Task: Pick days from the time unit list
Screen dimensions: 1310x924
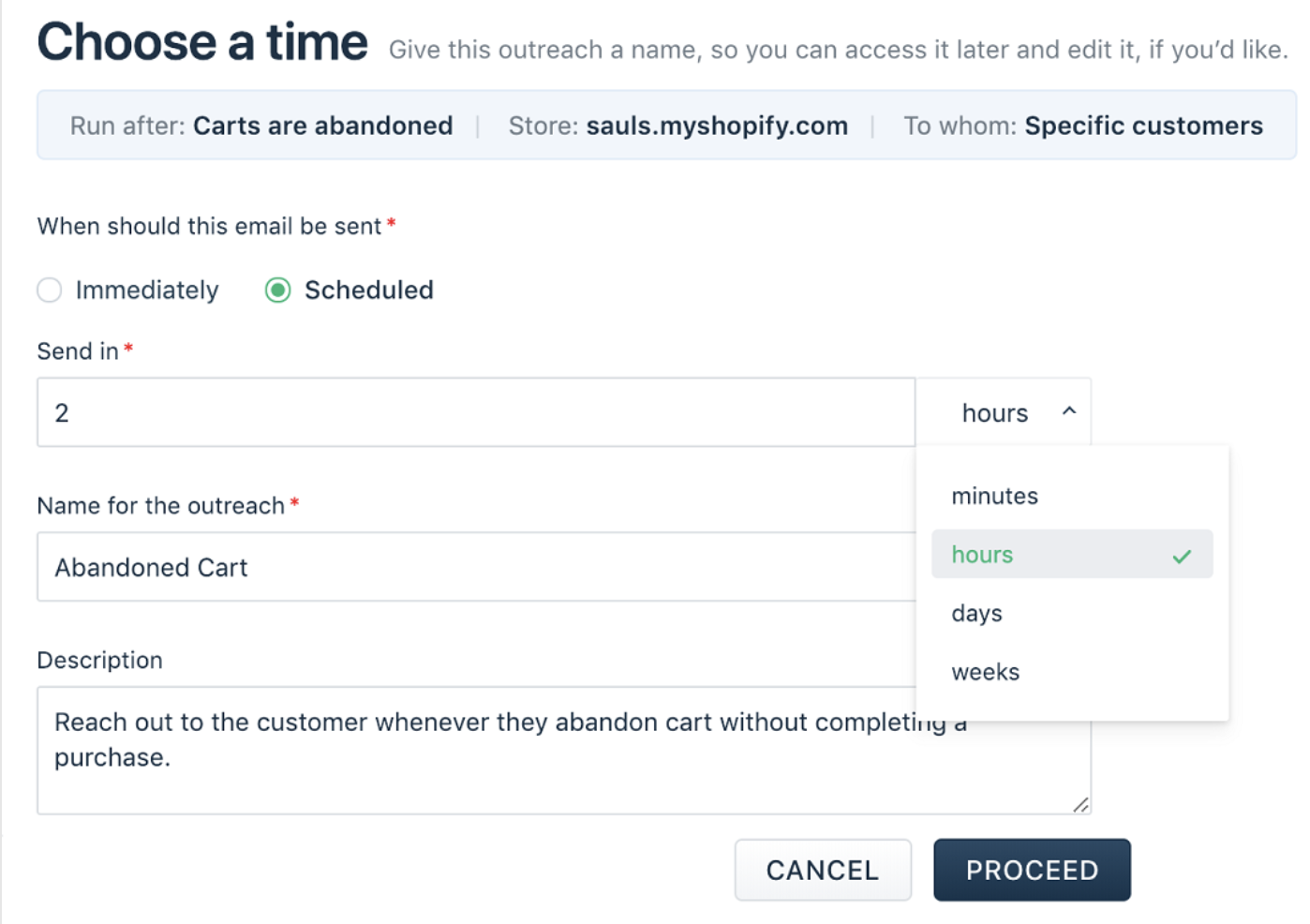Action: click(1072, 613)
